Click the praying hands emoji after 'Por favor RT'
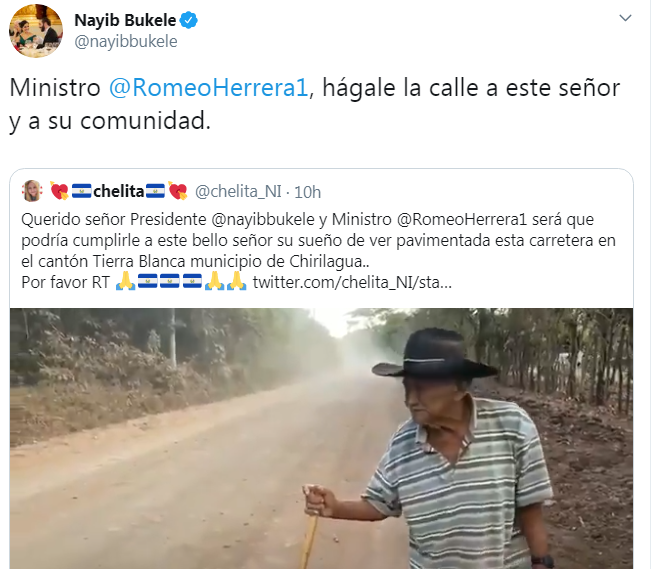 (x=126, y=282)
